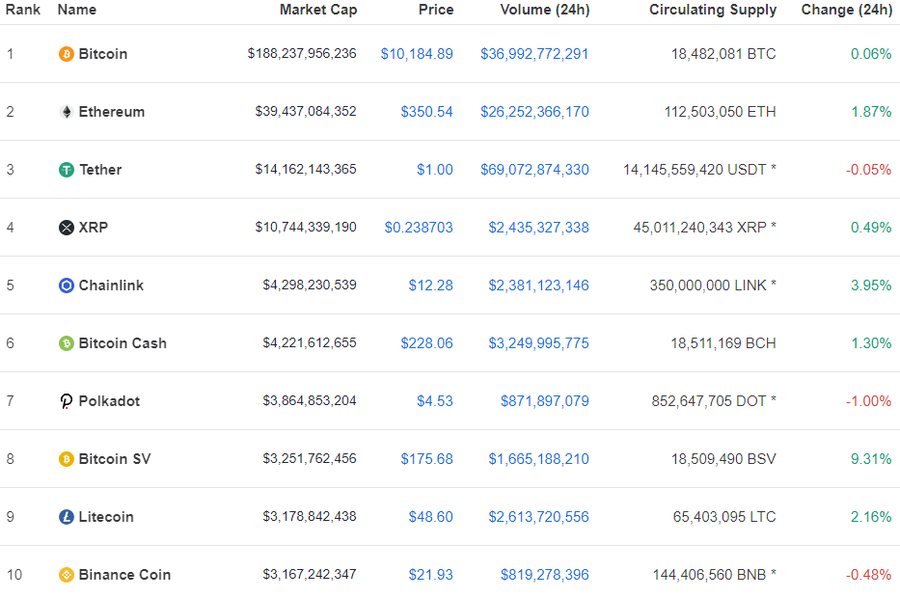Click the Polkadot P logo icon

[67, 401]
